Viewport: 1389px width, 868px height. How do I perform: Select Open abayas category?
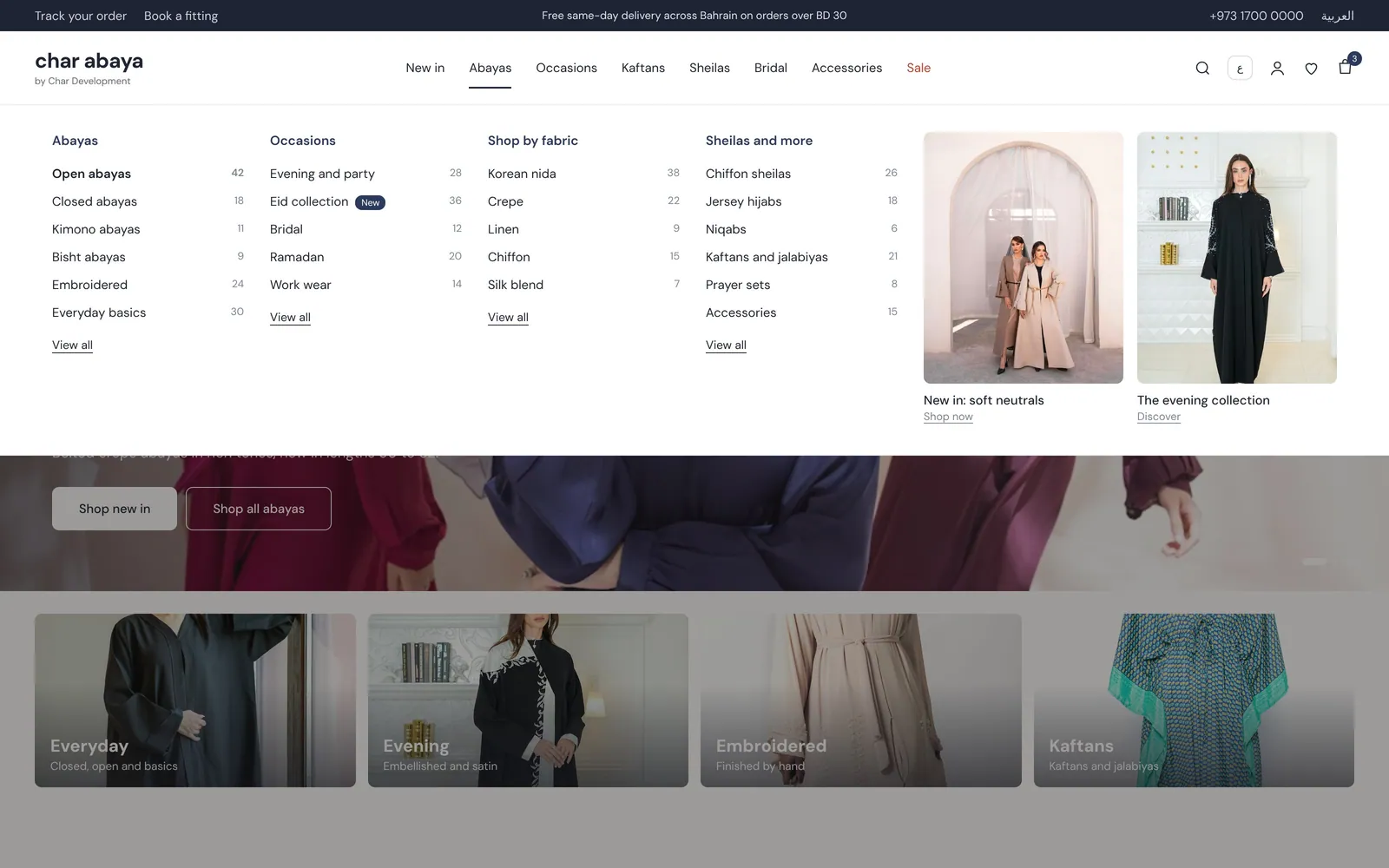pos(148,174)
